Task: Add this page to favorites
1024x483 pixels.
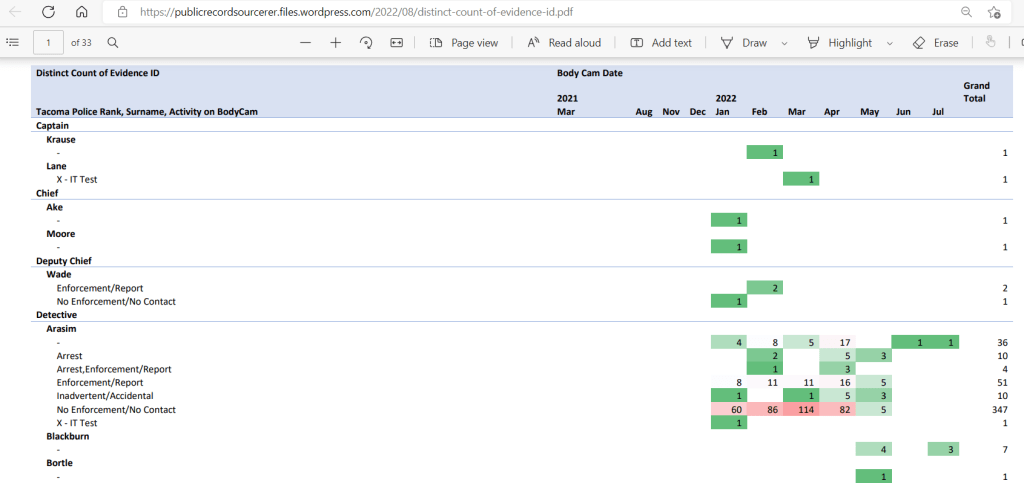Action: (x=994, y=12)
